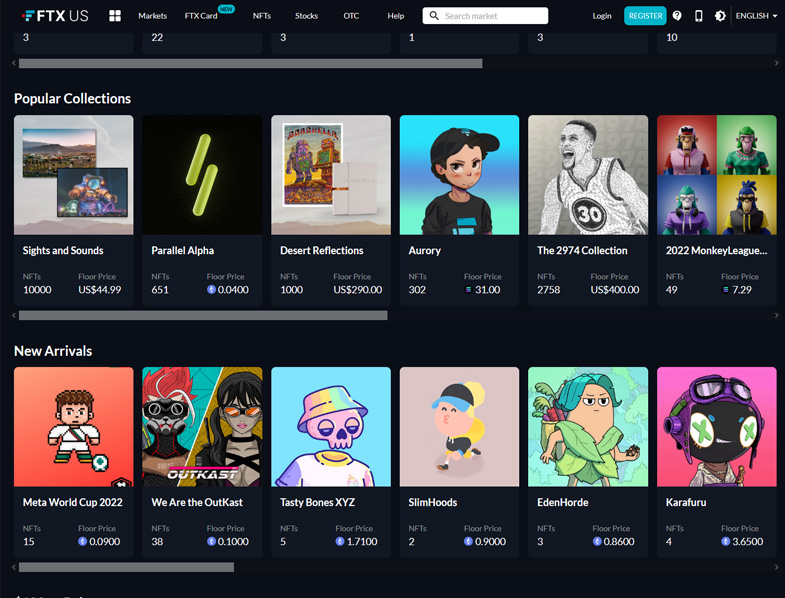Screen dimensions: 785x598
Task: Select the Tasty Bones XYZ collection image
Action: [x=331, y=427]
